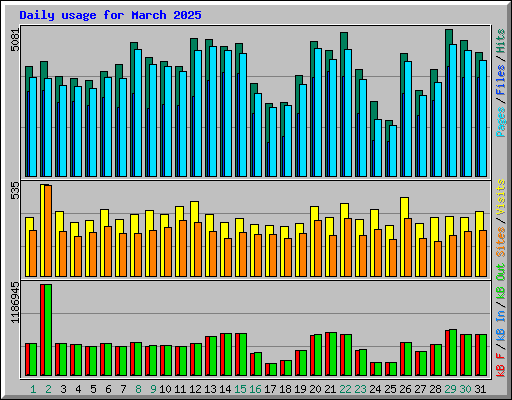Click day 26 on the x-axis
This screenshot has width=512, height=400.
tap(405, 389)
